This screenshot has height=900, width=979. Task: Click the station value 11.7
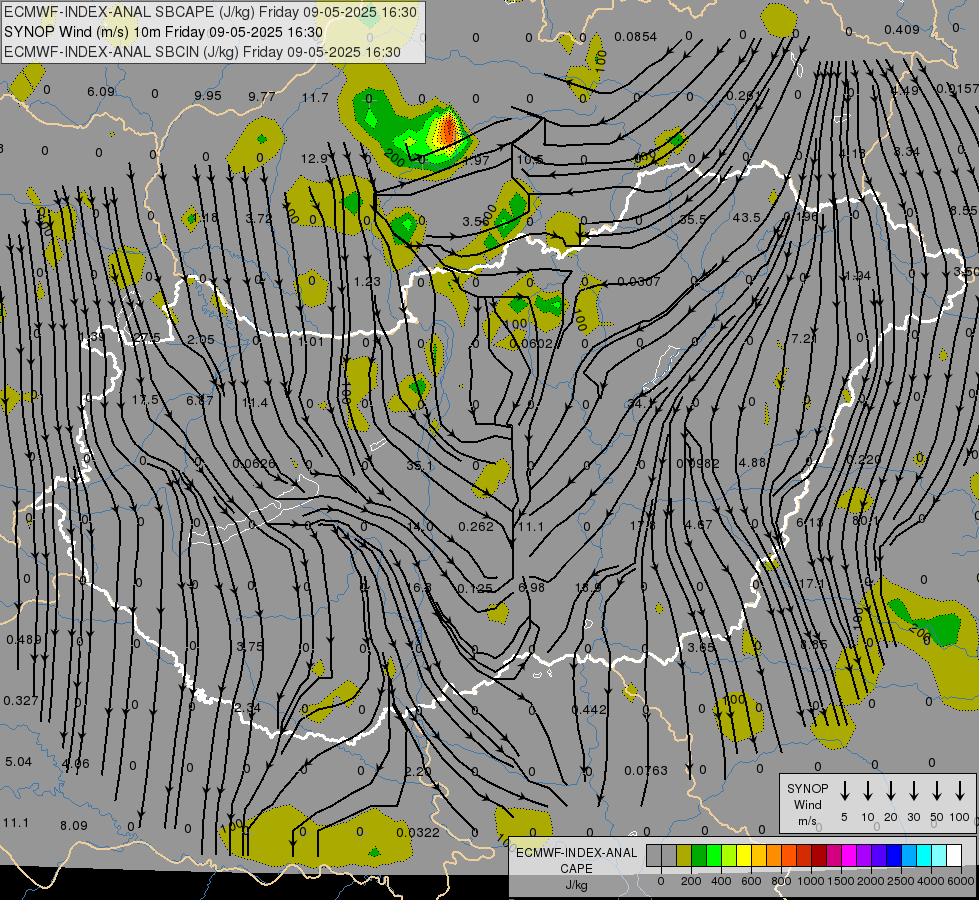pyautogui.click(x=315, y=97)
